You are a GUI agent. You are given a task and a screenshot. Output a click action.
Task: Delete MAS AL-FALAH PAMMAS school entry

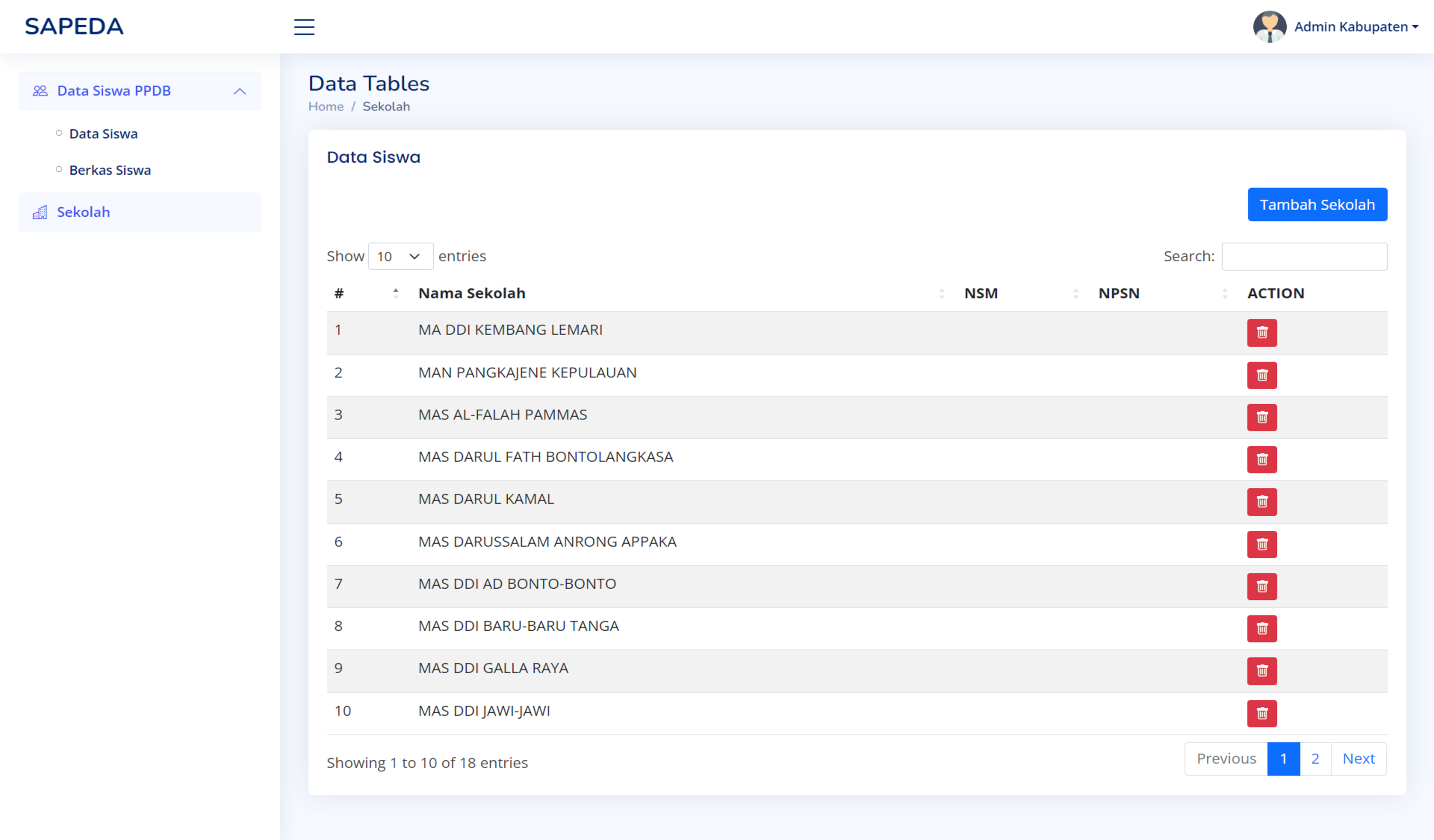coord(1261,418)
